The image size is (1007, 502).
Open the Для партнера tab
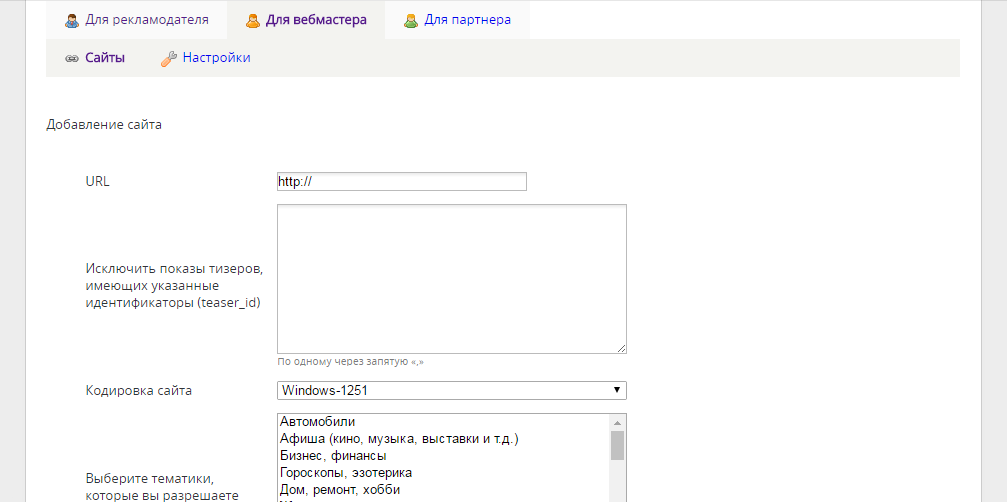point(467,20)
